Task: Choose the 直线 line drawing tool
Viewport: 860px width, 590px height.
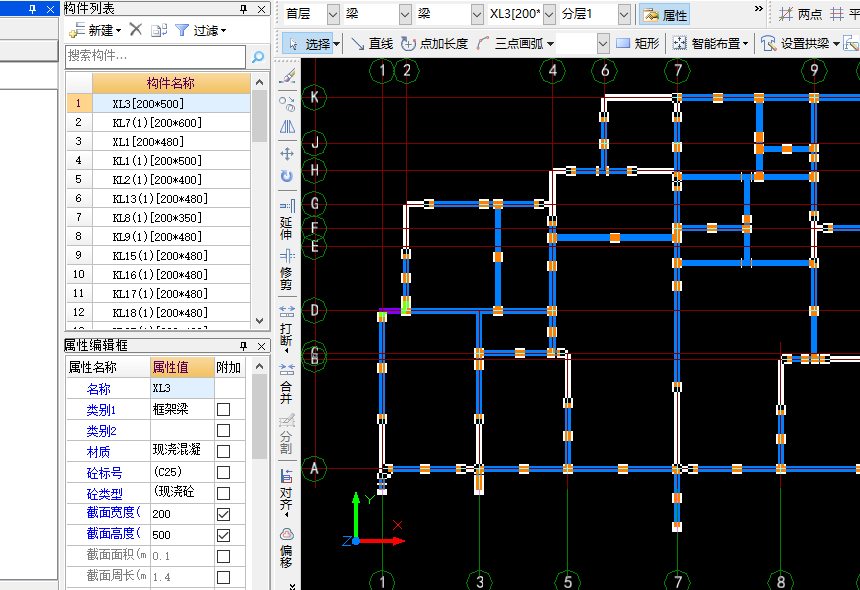Action: 372,43
